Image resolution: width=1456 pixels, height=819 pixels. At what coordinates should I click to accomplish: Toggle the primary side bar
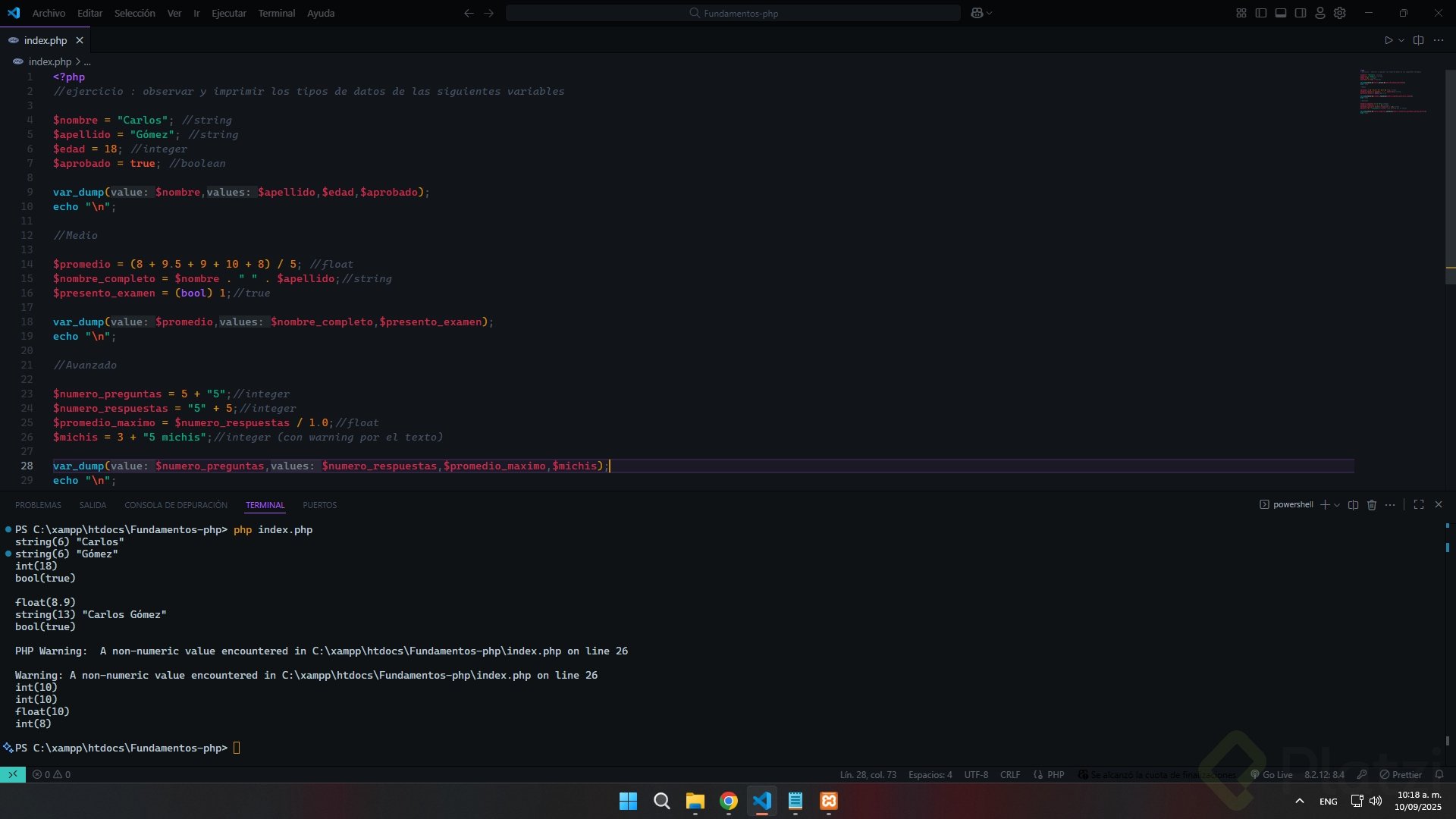click(1261, 13)
